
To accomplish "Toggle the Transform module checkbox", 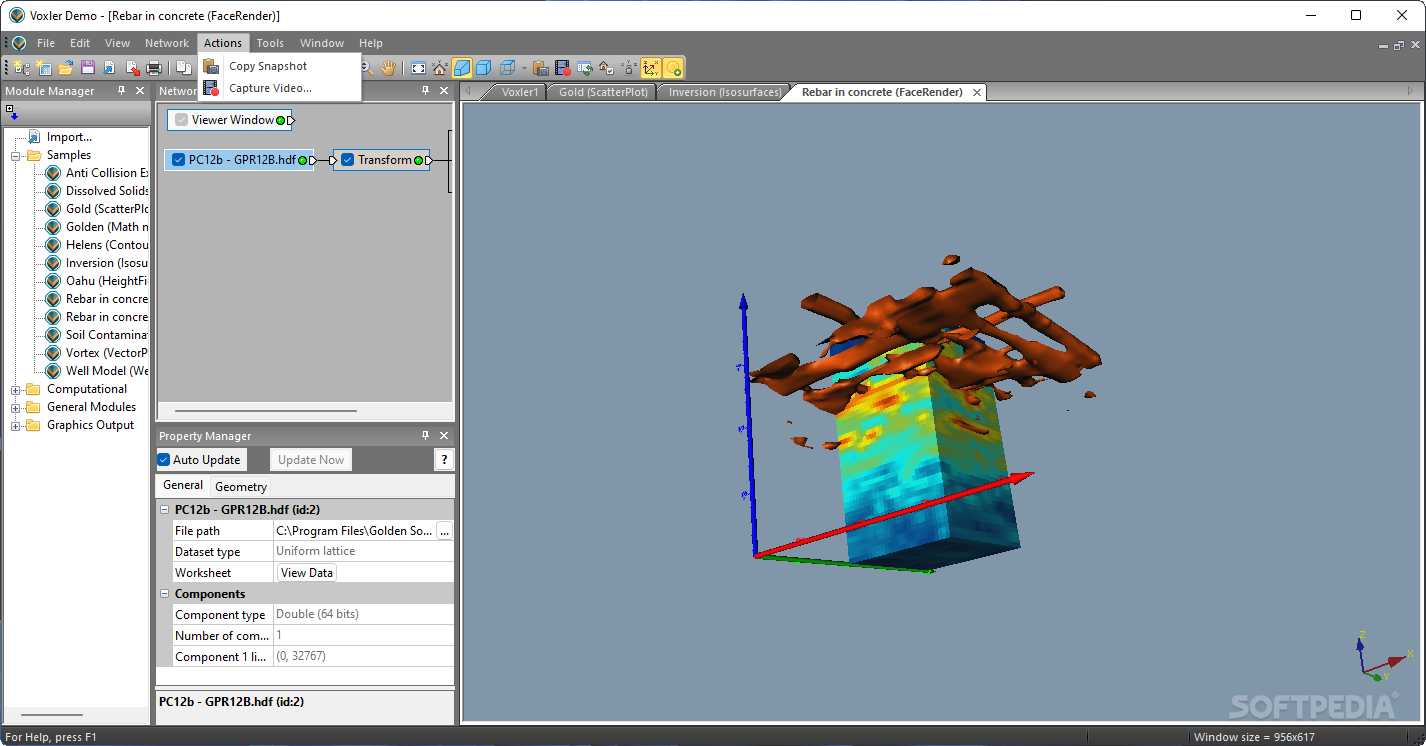I will (348, 160).
